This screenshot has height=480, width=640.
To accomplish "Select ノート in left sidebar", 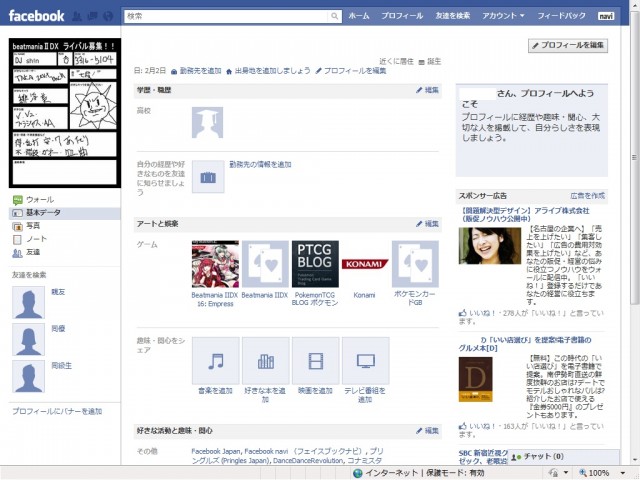I will point(36,239).
